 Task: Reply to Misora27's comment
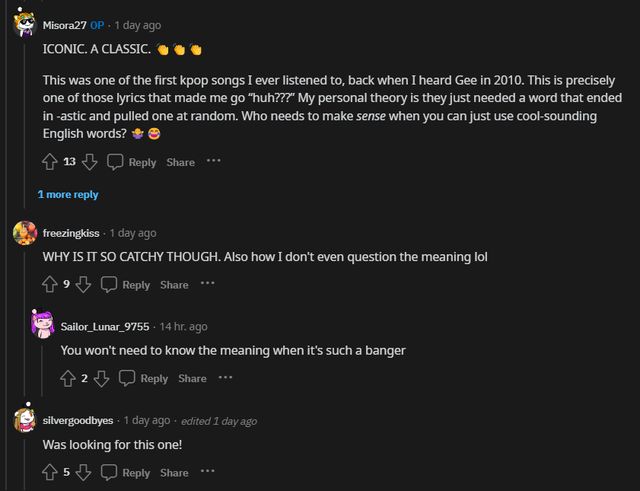click(x=132, y=162)
